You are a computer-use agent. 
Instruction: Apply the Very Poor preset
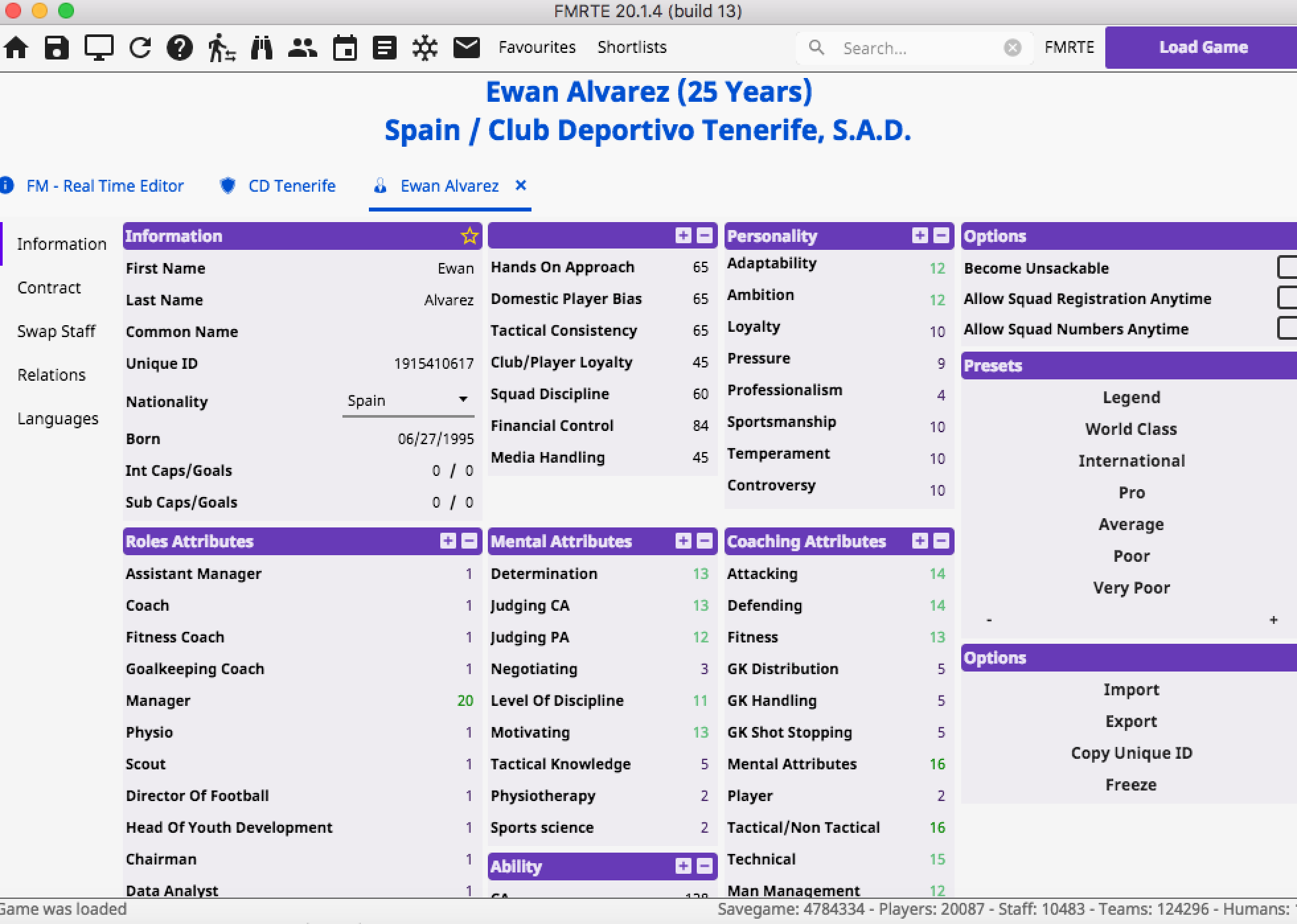pyautogui.click(x=1131, y=588)
